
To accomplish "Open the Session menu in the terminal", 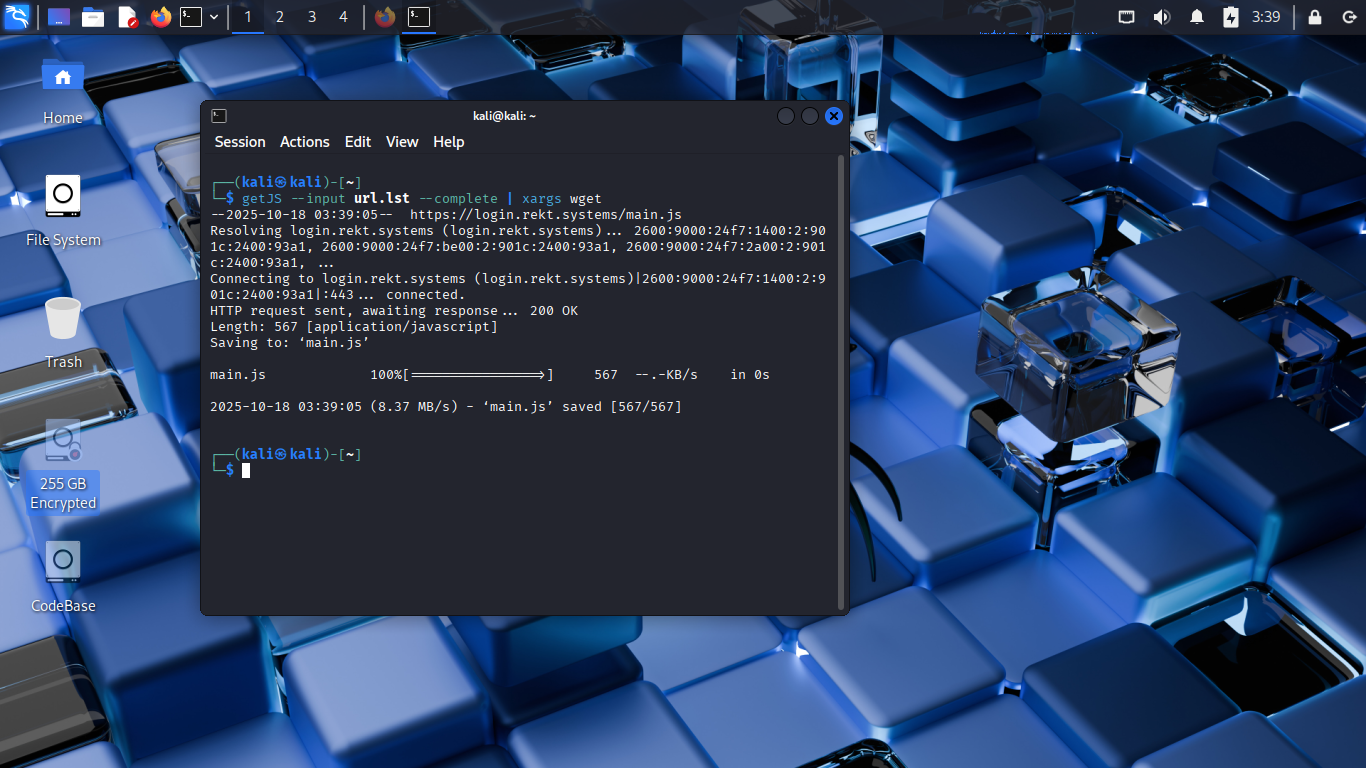I will (x=240, y=142).
